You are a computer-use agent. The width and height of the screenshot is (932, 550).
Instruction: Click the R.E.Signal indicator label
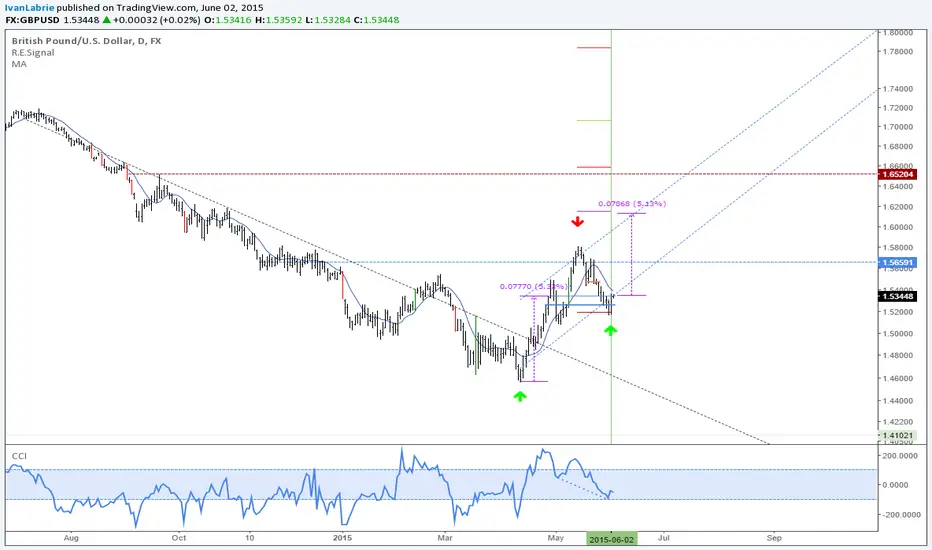point(33,52)
